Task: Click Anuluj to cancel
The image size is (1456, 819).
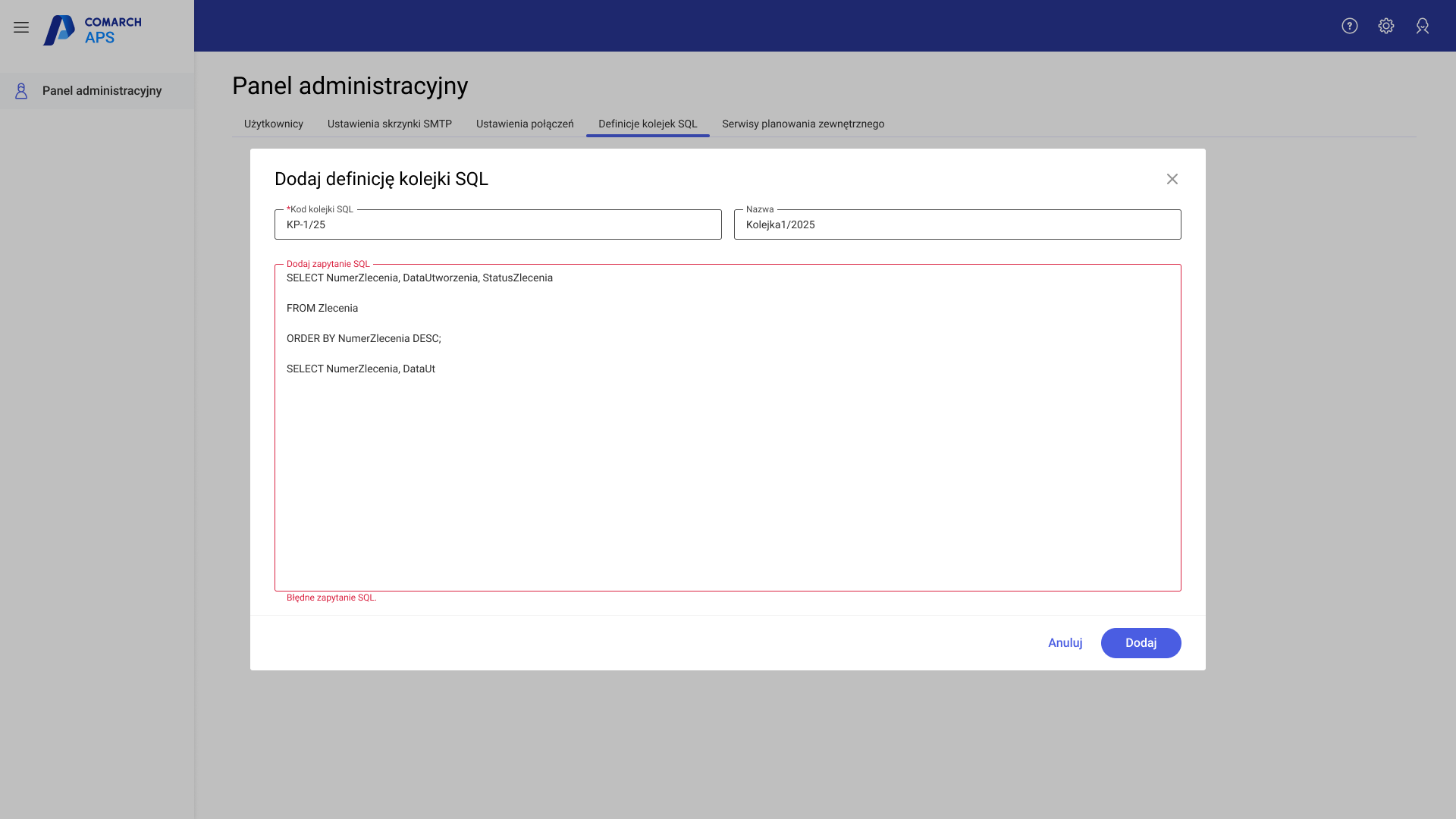Action: (x=1065, y=643)
